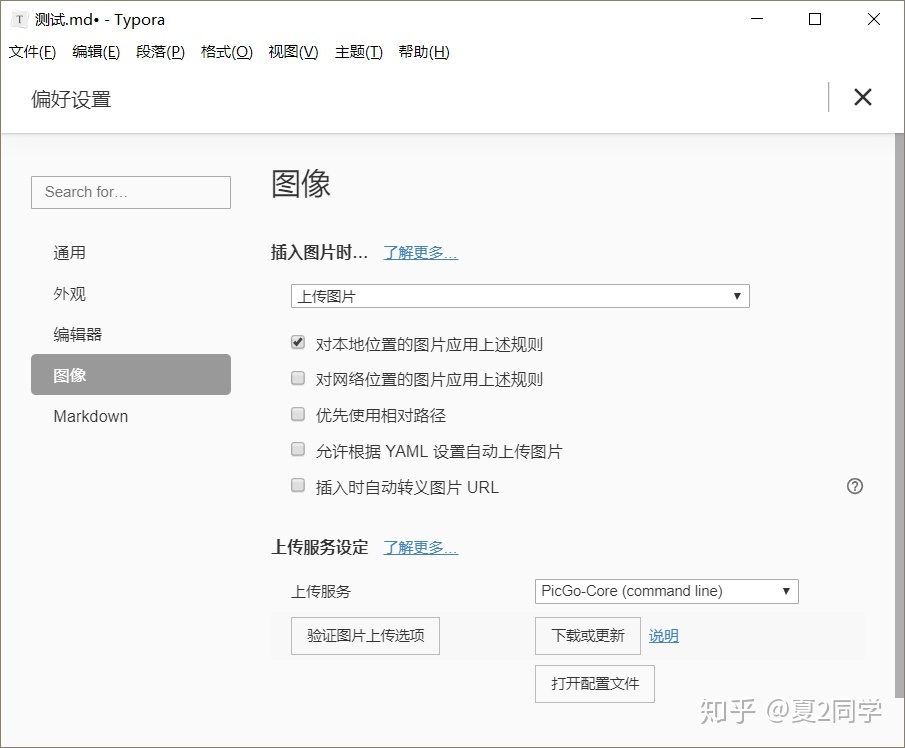This screenshot has height=748, width=905.
Task: Minimize the Typora window
Action: pyautogui.click(x=757, y=19)
